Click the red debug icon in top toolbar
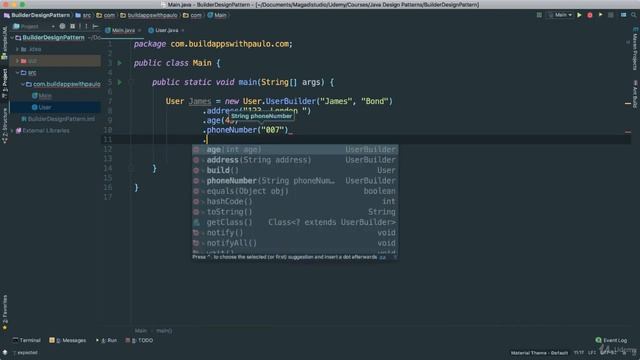The width and height of the screenshot is (640, 360). (590, 15)
